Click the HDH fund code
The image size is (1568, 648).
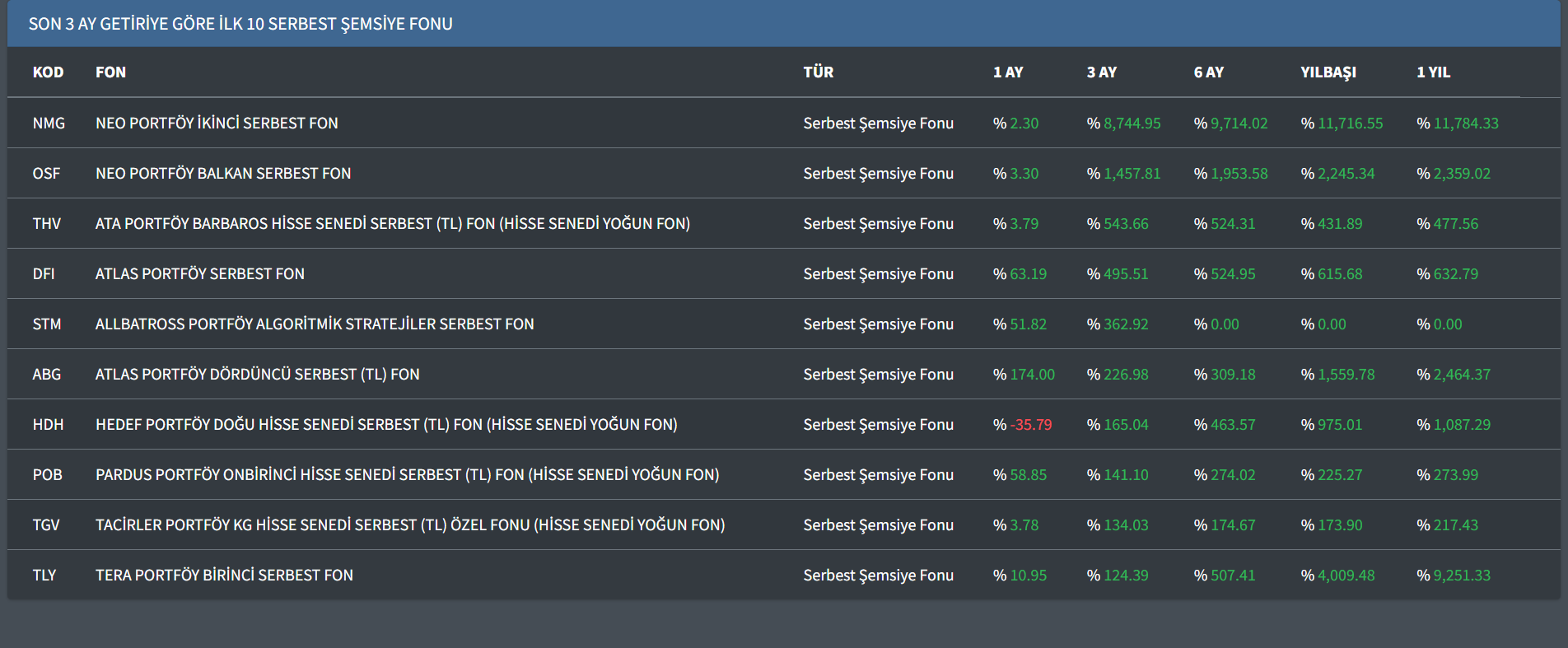[48, 425]
